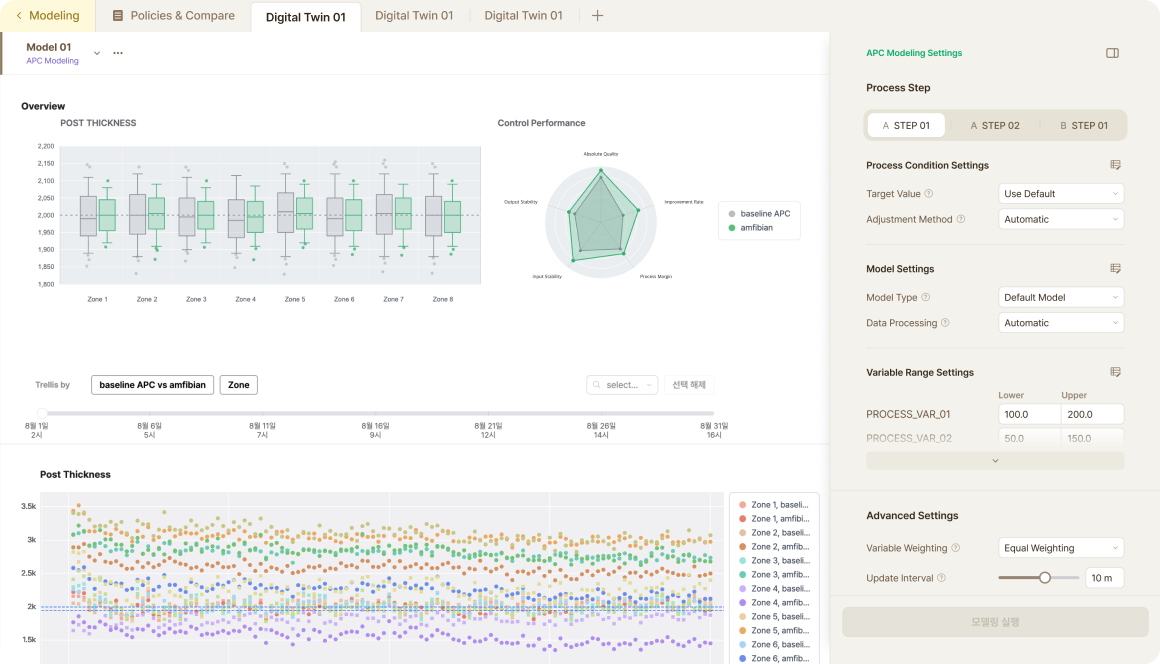Open Model 01 selector chevron
1160x664 pixels.
(x=97, y=53)
